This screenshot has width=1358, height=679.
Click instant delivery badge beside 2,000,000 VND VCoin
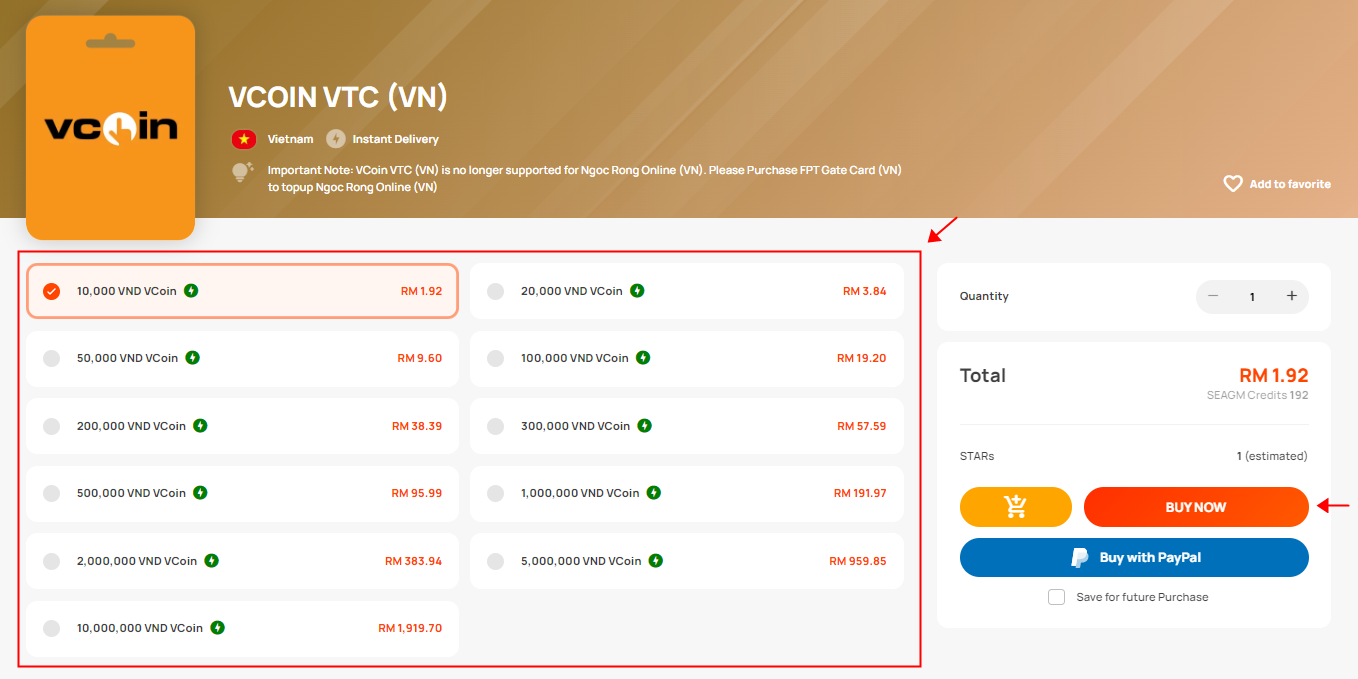[211, 561]
